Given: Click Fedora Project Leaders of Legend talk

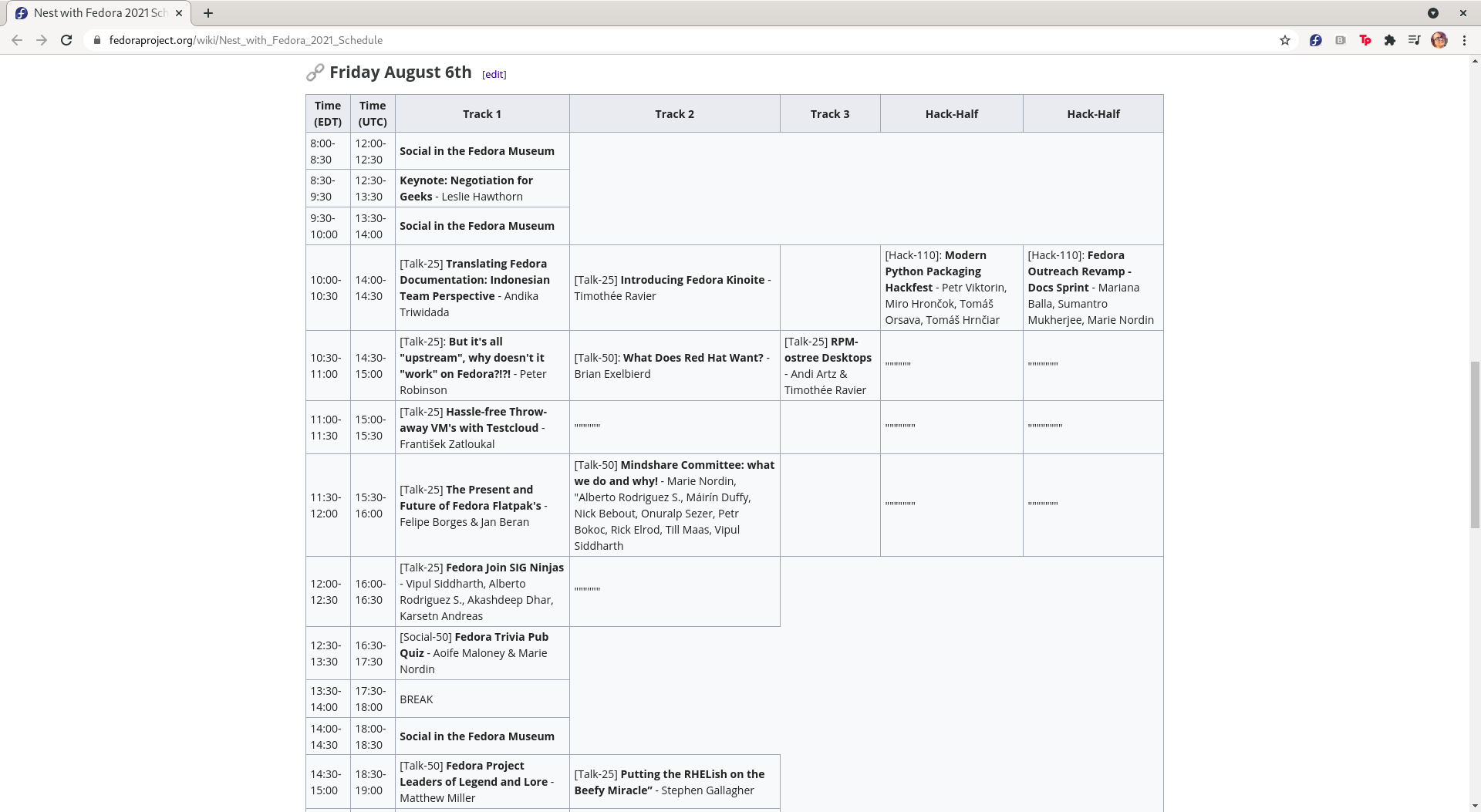Looking at the screenshot, I should click(x=482, y=782).
